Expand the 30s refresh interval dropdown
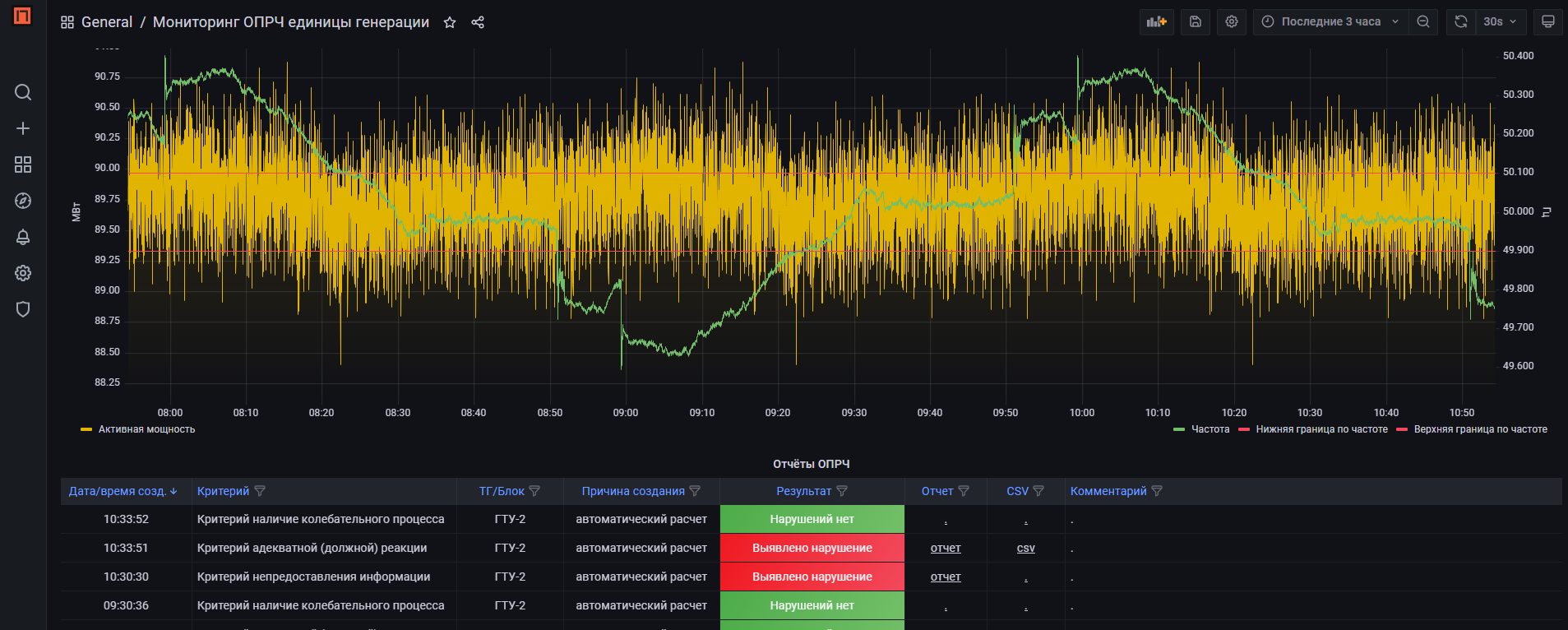The width and height of the screenshot is (1568, 630). click(x=1501, y=22)
